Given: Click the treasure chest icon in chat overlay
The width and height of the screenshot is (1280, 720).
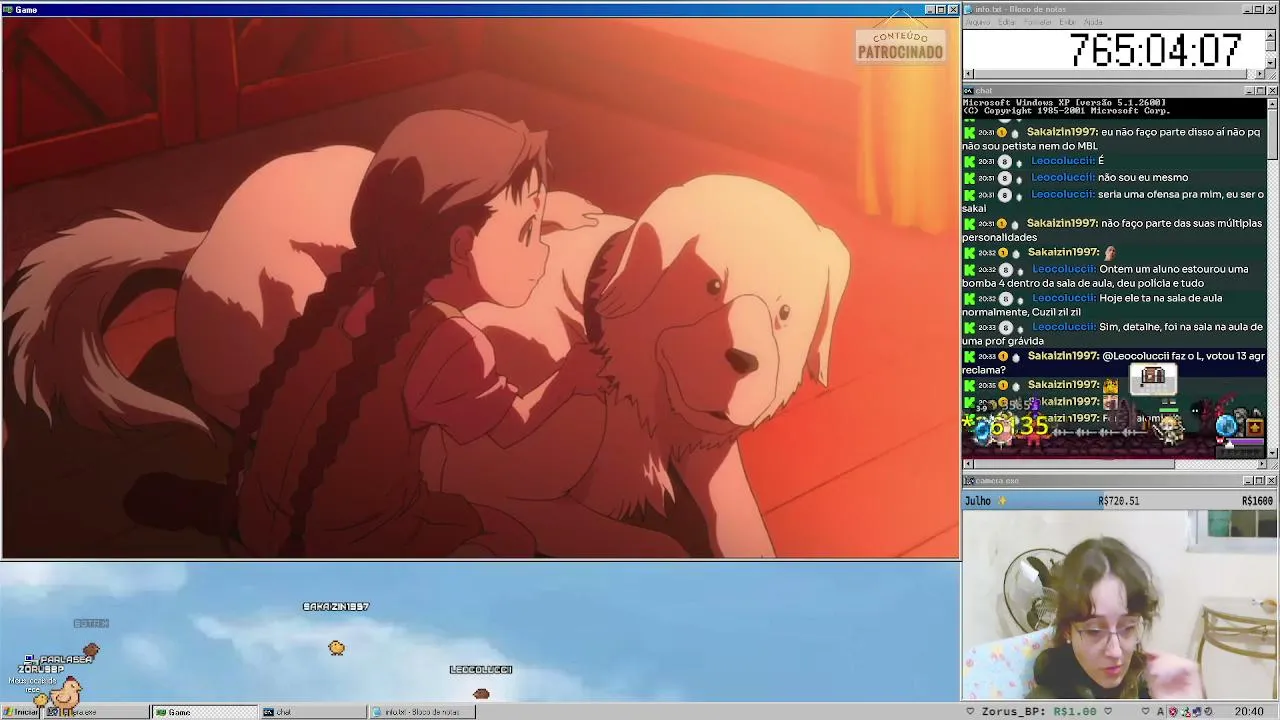Looking at the screenshot, I should 1153,377.
